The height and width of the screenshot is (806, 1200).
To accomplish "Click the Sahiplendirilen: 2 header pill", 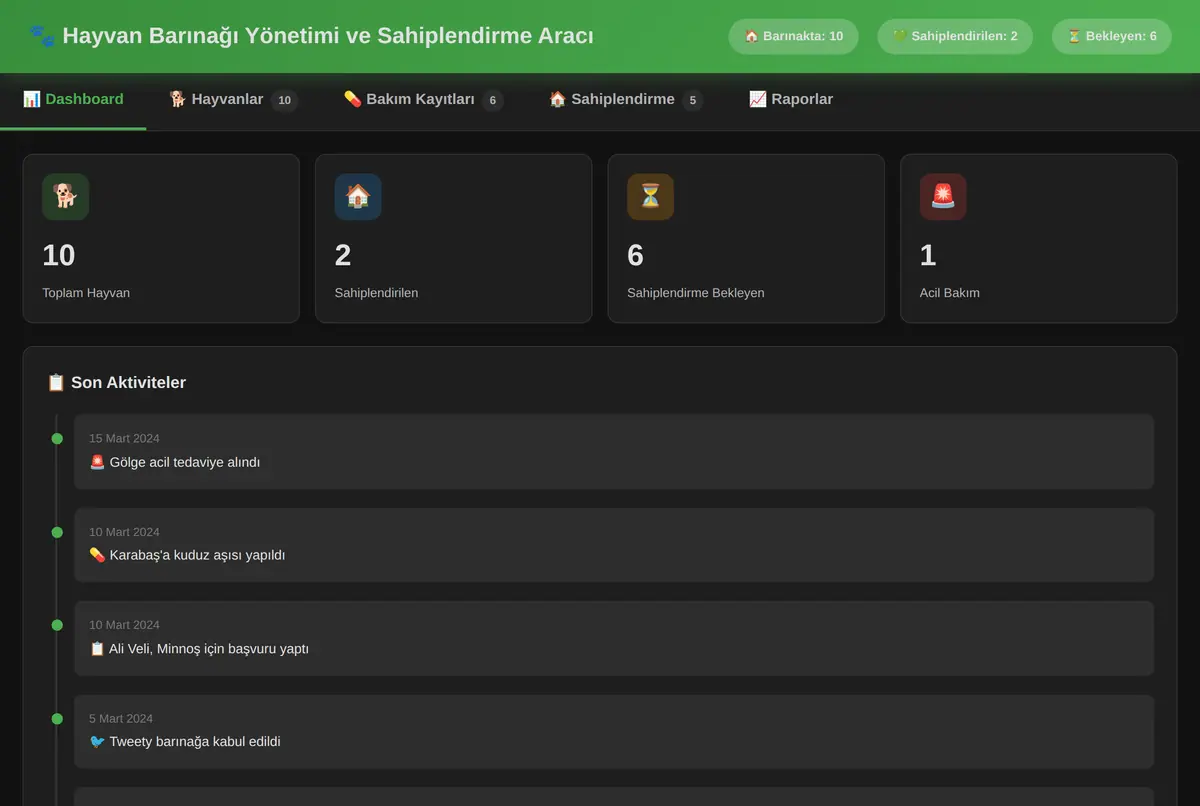I will (x=955, y=36).
